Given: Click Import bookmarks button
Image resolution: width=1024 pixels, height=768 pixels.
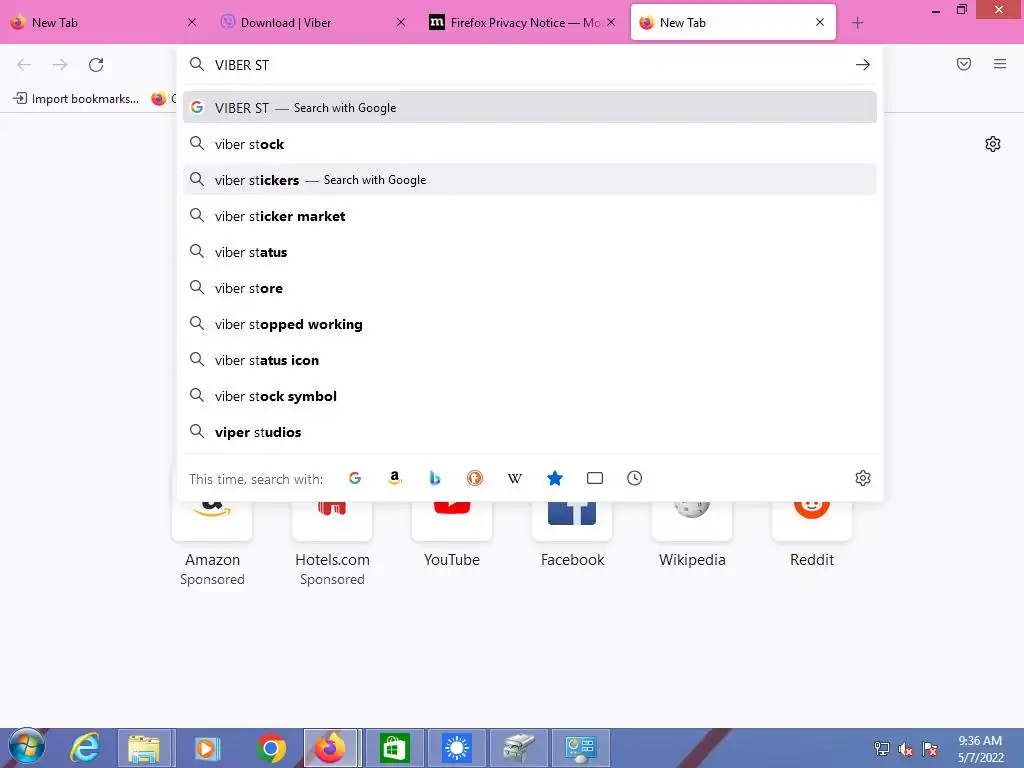Looking at the screenshot, I should point(76,99).
